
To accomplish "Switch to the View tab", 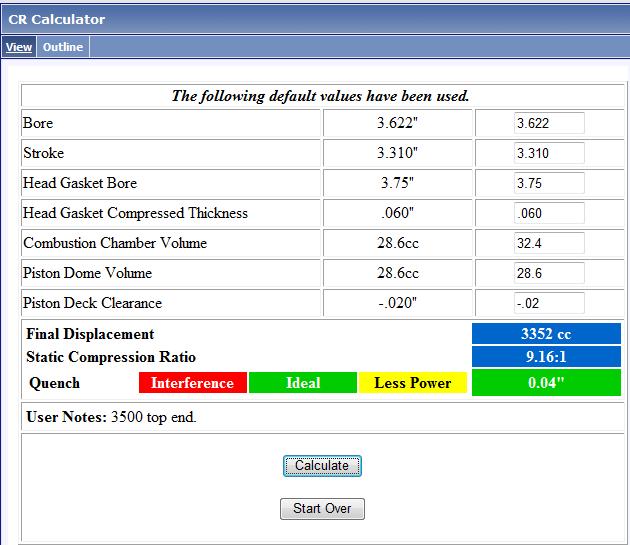I will [x=18, y=47].
